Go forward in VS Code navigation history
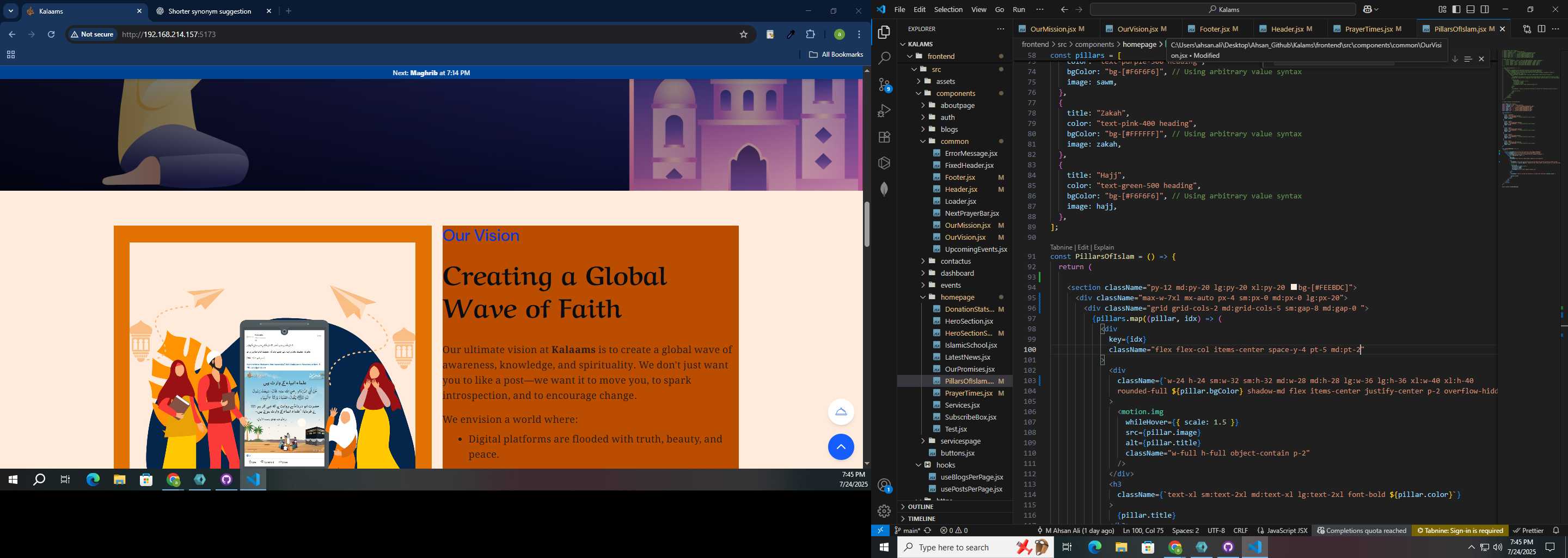The width and height of the screenshot is (1568, 558). pos(1079,10)
